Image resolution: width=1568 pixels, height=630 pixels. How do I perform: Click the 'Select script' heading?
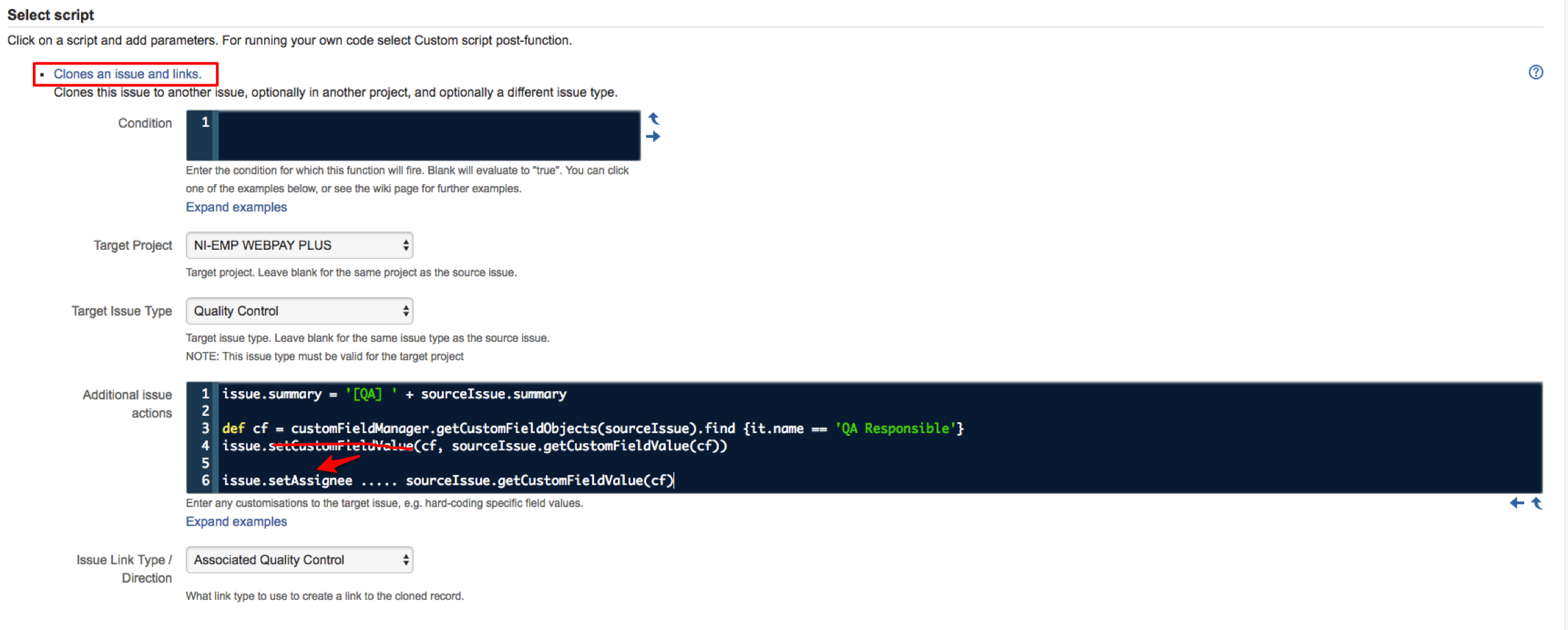tap(51, 15)
